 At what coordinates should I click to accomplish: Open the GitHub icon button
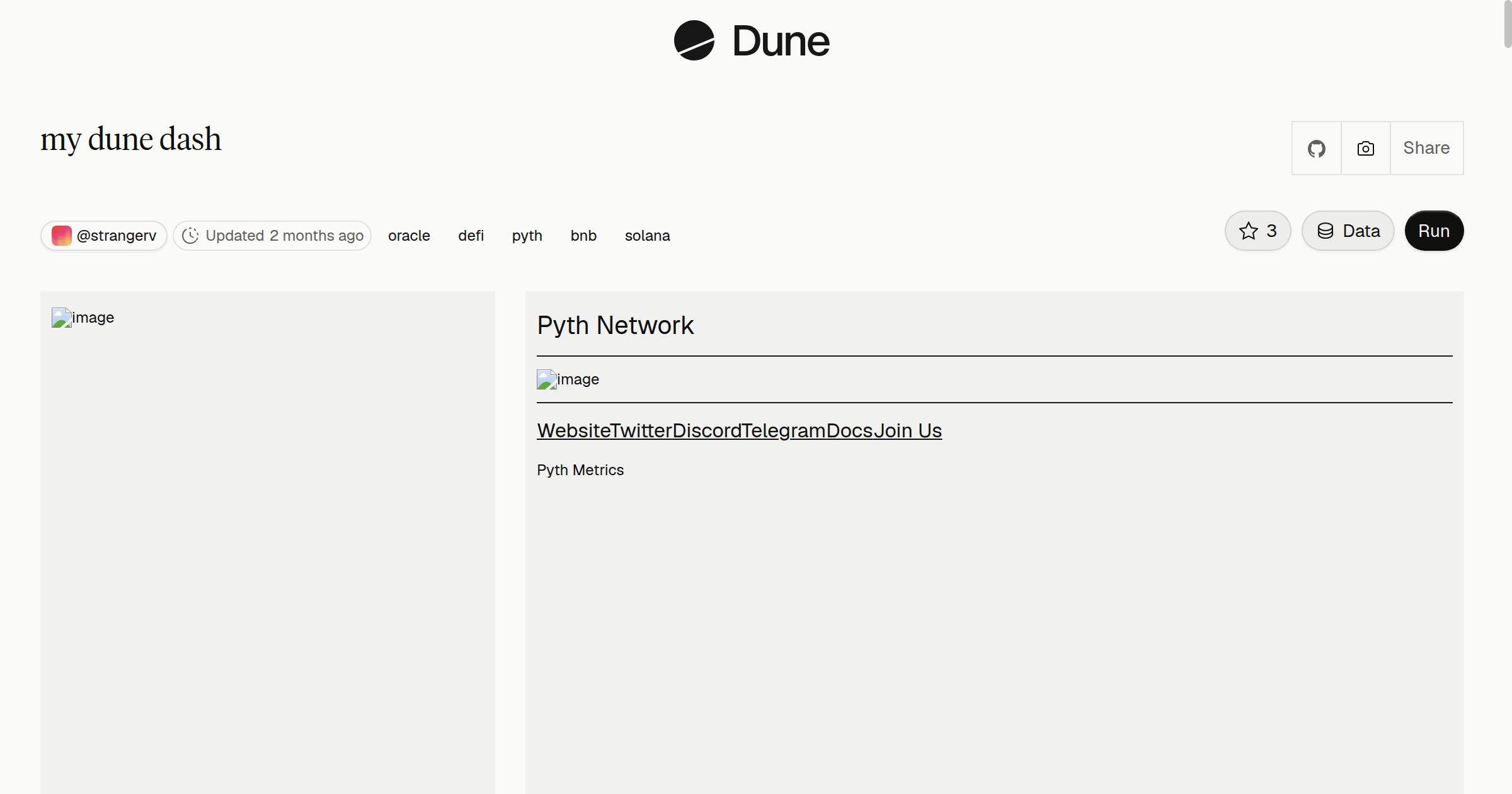(1317, 148)
